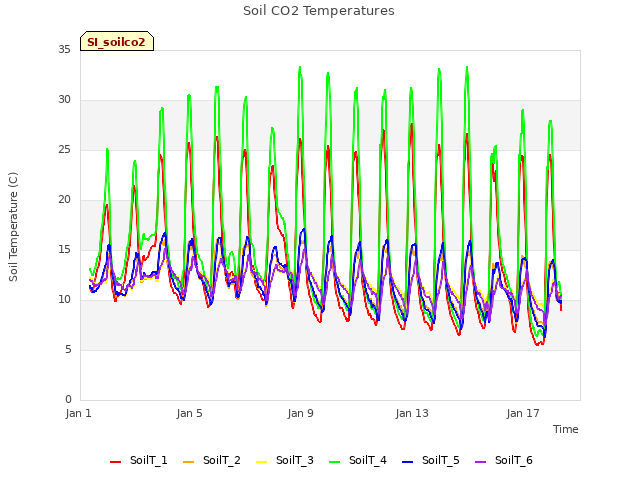Click the 30 y-axis tick label
Image resolution: width=640 pixels, height=480 pixels.
coord(64,100)
